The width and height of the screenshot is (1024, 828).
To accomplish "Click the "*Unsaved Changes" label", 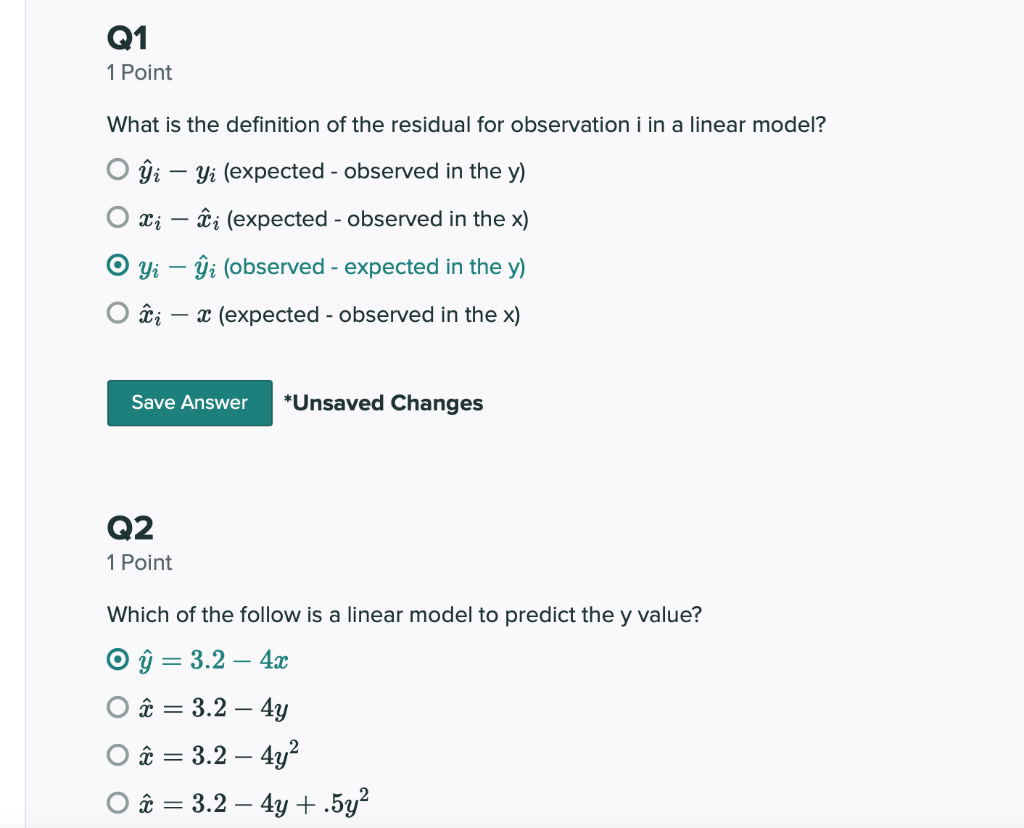I will point(382,403).
